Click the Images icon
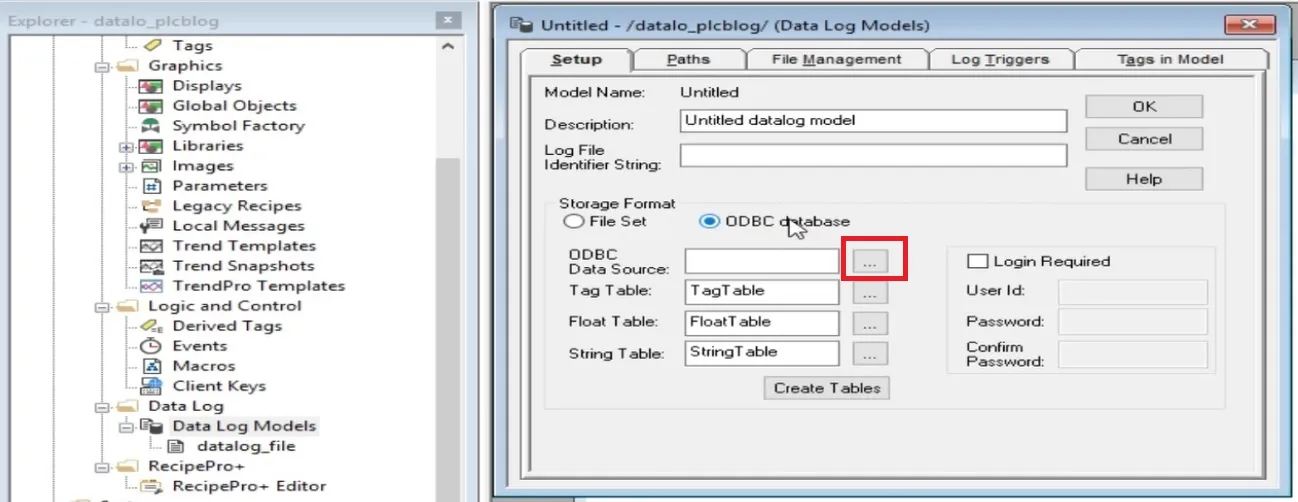Screen dimensions: 1298x502 click(152, 166)
